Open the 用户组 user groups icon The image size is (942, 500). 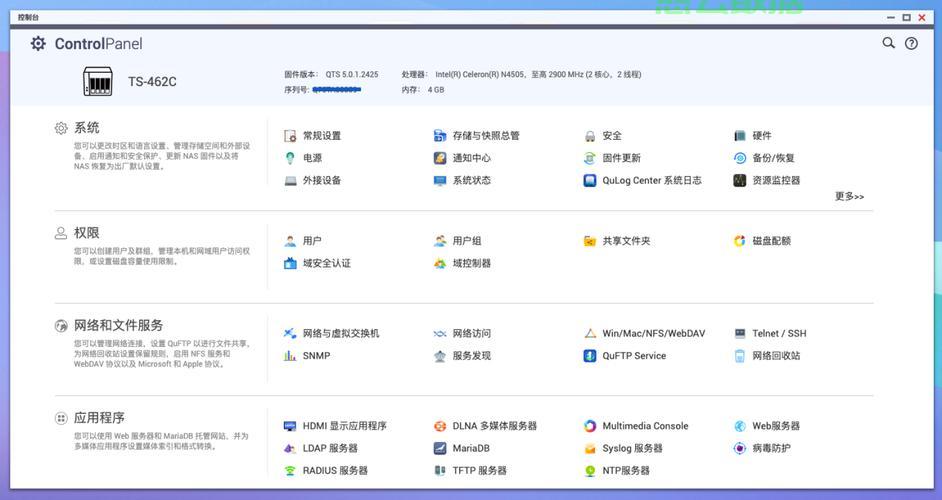coord(440,241)
